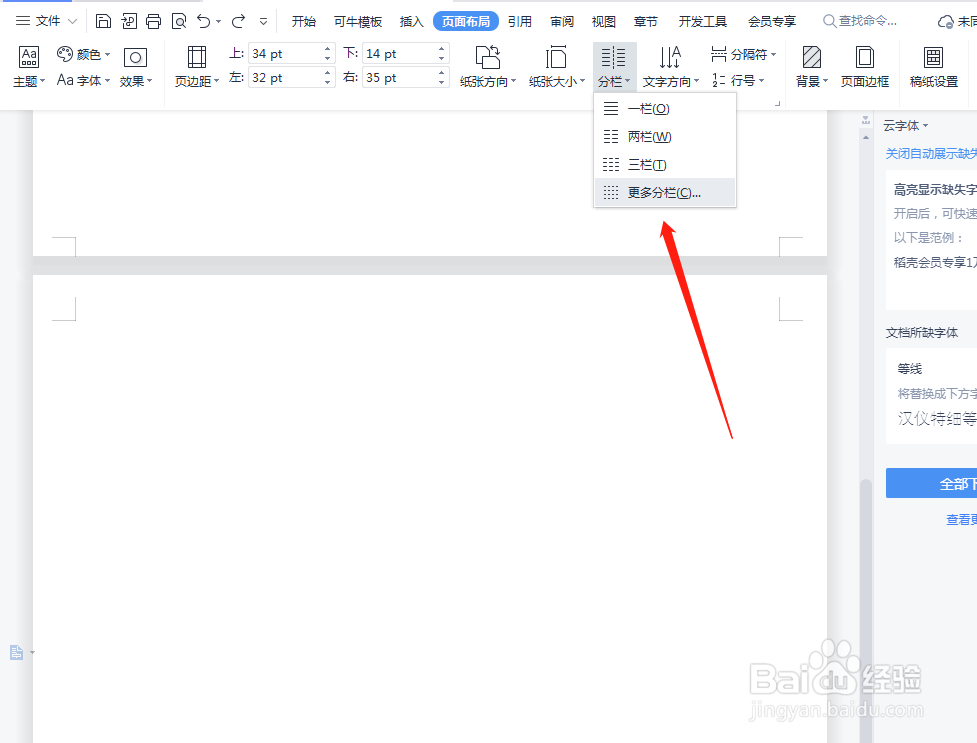Open 背景 (Background) menu
977x743 pixels.
pos(812,66)
